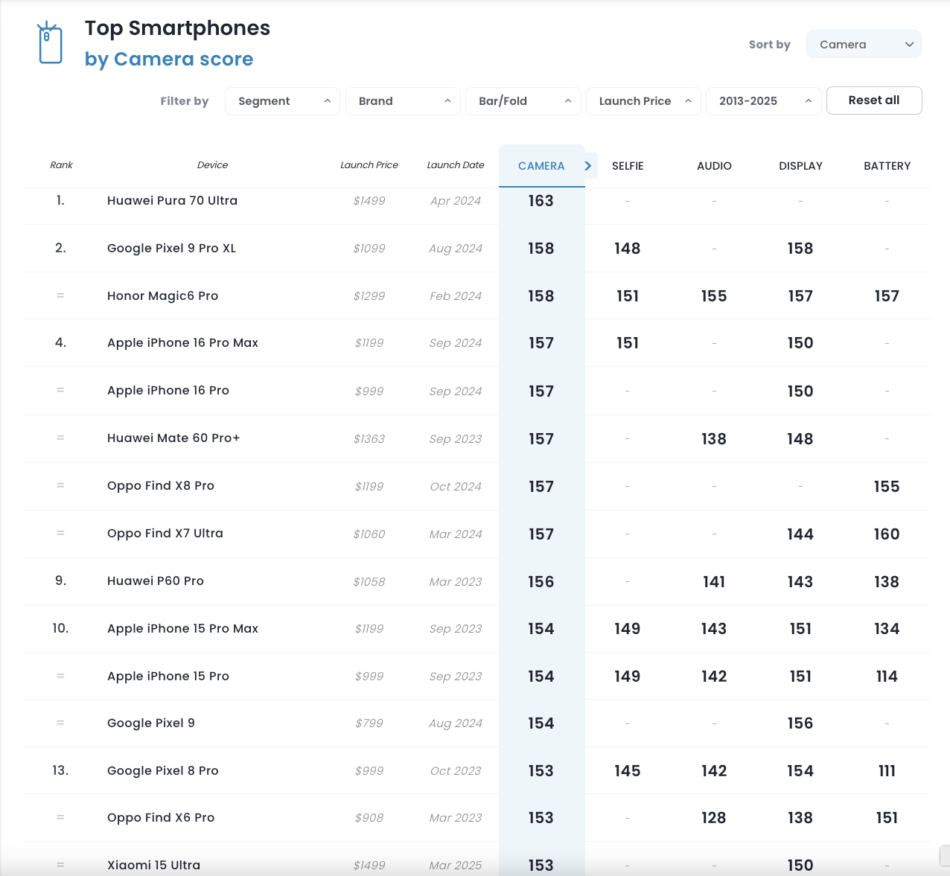
Task: Click the Device column header
Action: [x=212, y=165]
